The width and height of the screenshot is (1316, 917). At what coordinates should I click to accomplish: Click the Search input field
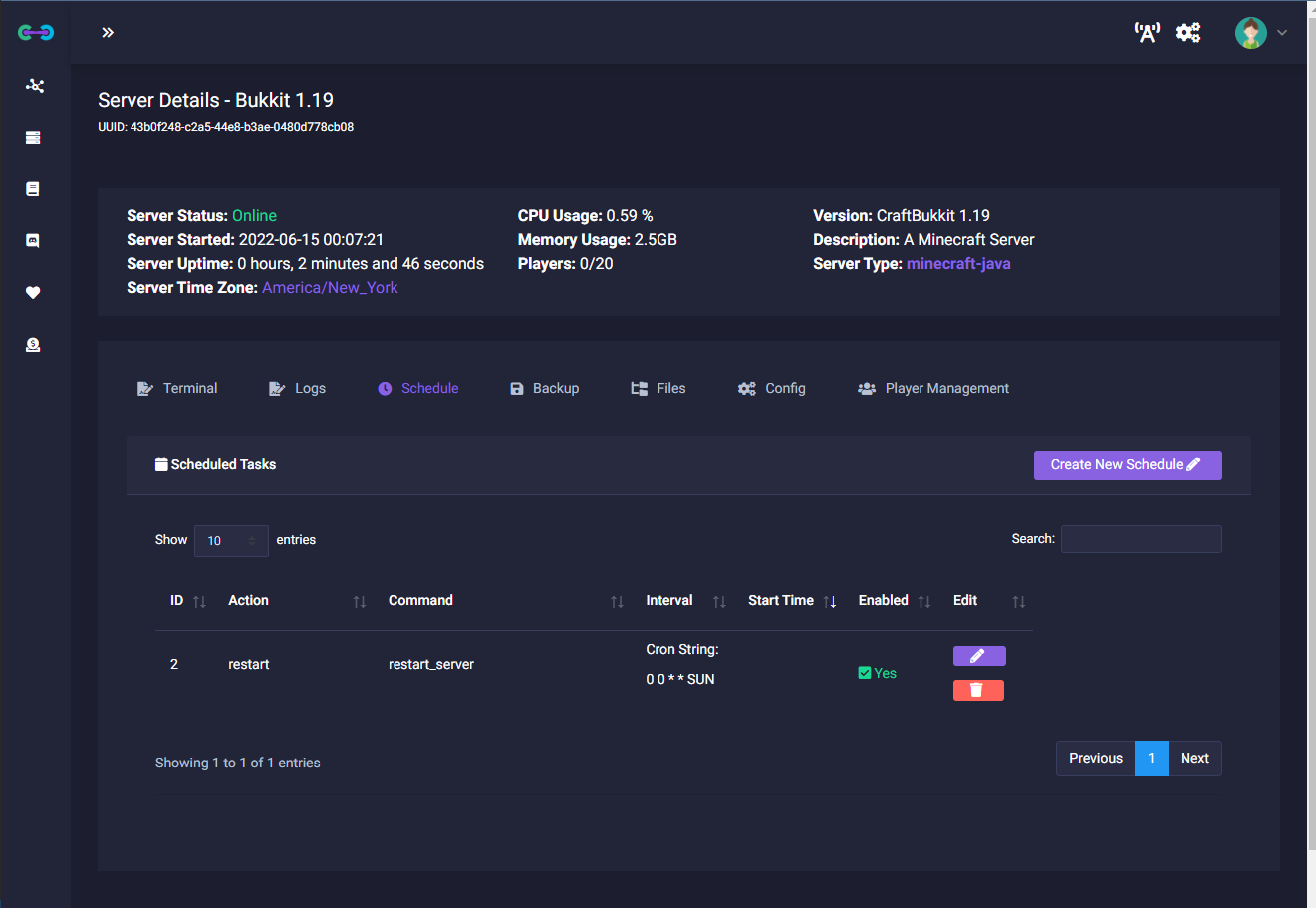[1141, 539]
